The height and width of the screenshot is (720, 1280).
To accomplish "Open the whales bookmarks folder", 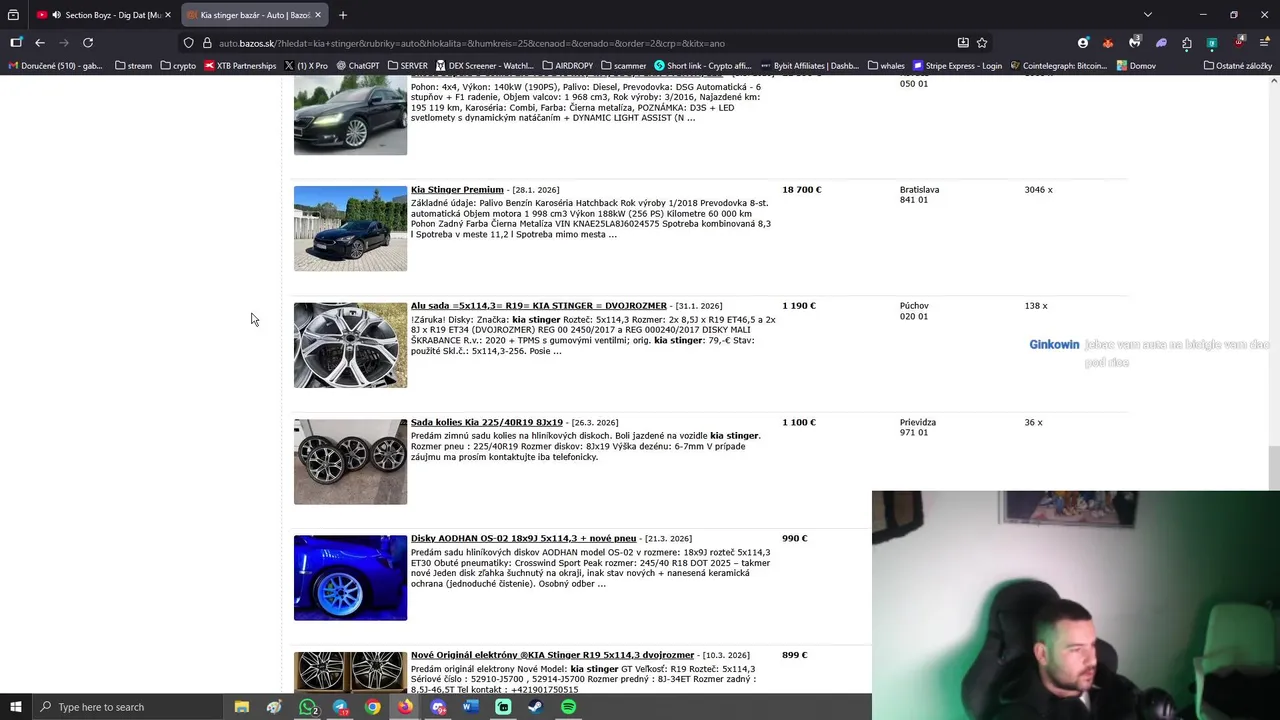I will point(886,66).
